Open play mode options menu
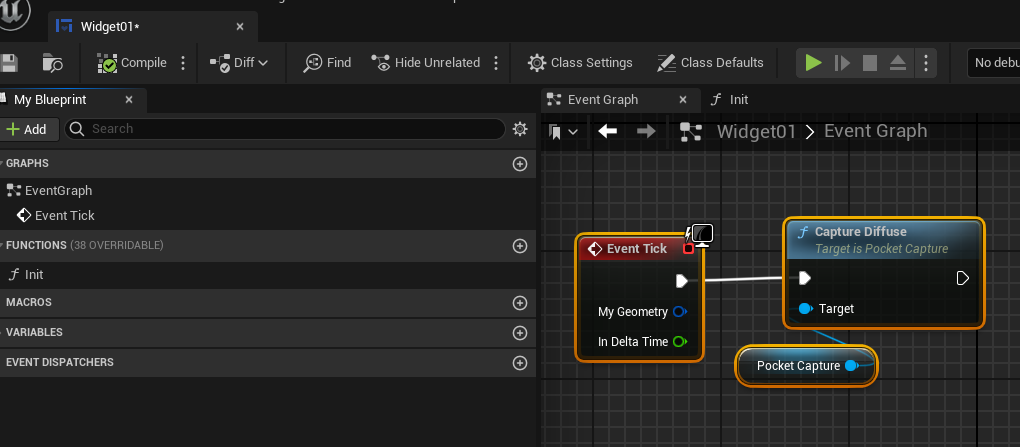 (926, 63)
